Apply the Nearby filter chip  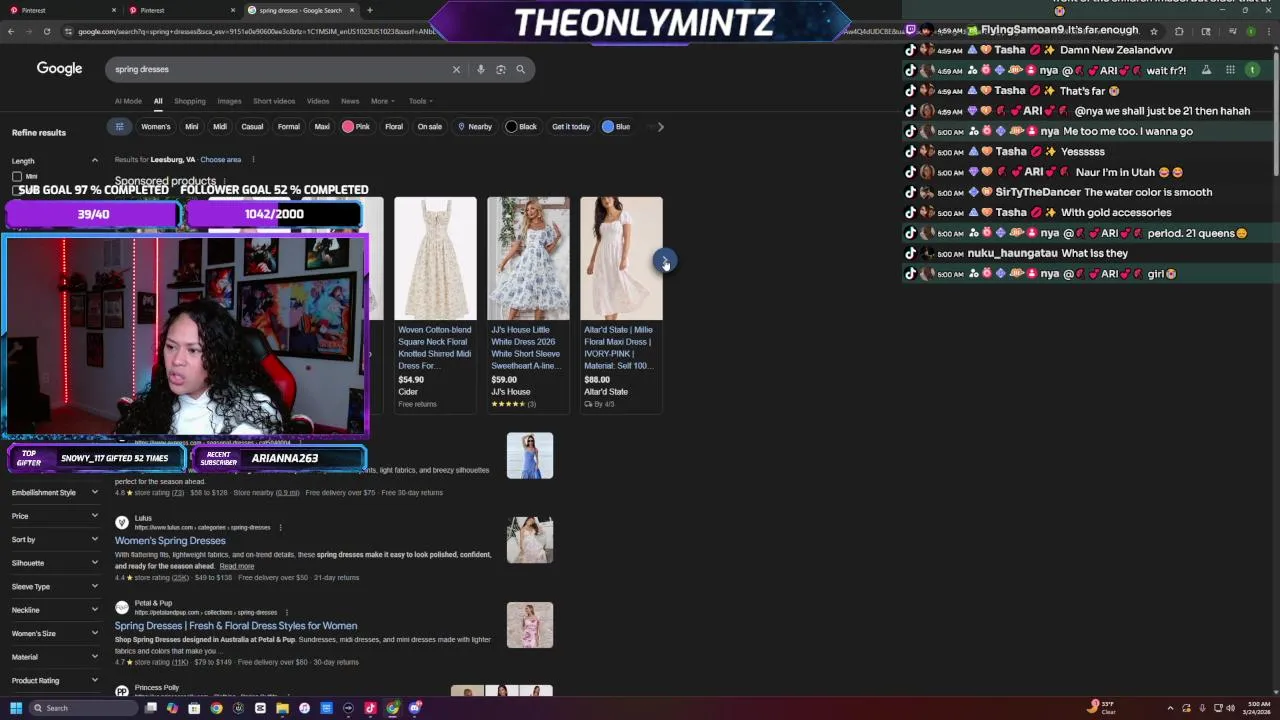[x=475, y=127]
